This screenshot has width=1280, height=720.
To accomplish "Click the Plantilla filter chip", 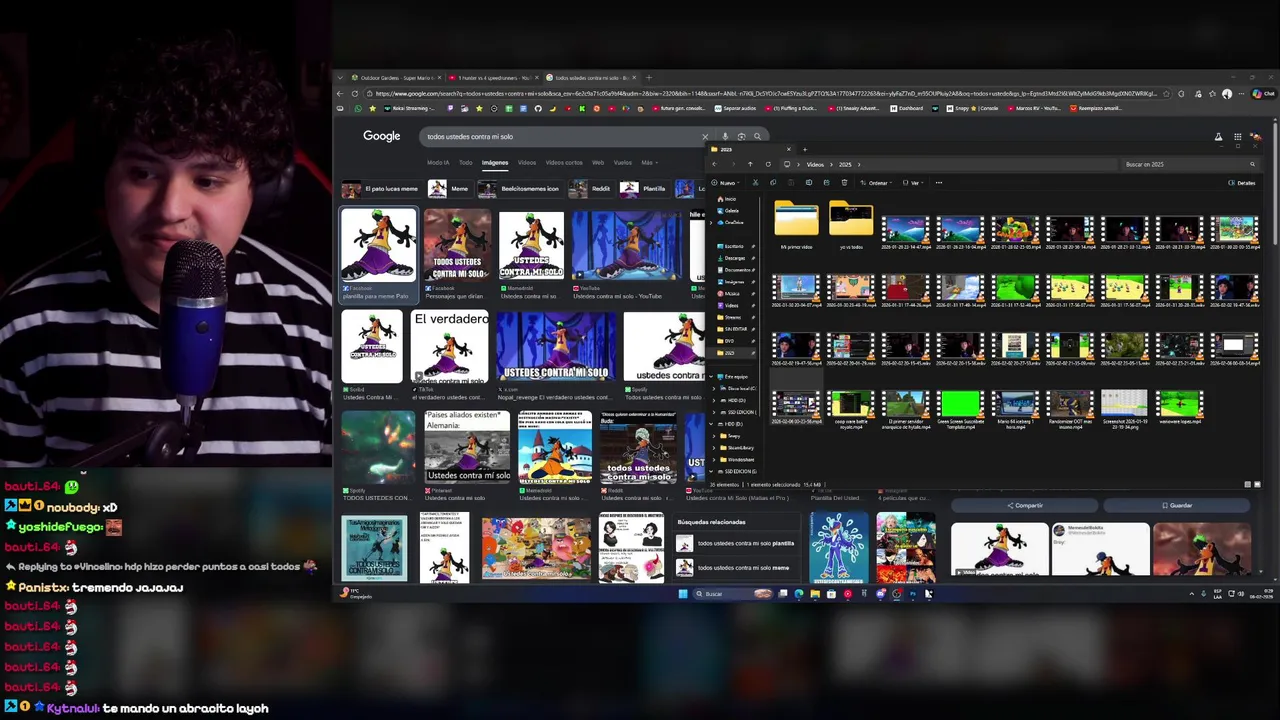I will (x=643, y=188).
